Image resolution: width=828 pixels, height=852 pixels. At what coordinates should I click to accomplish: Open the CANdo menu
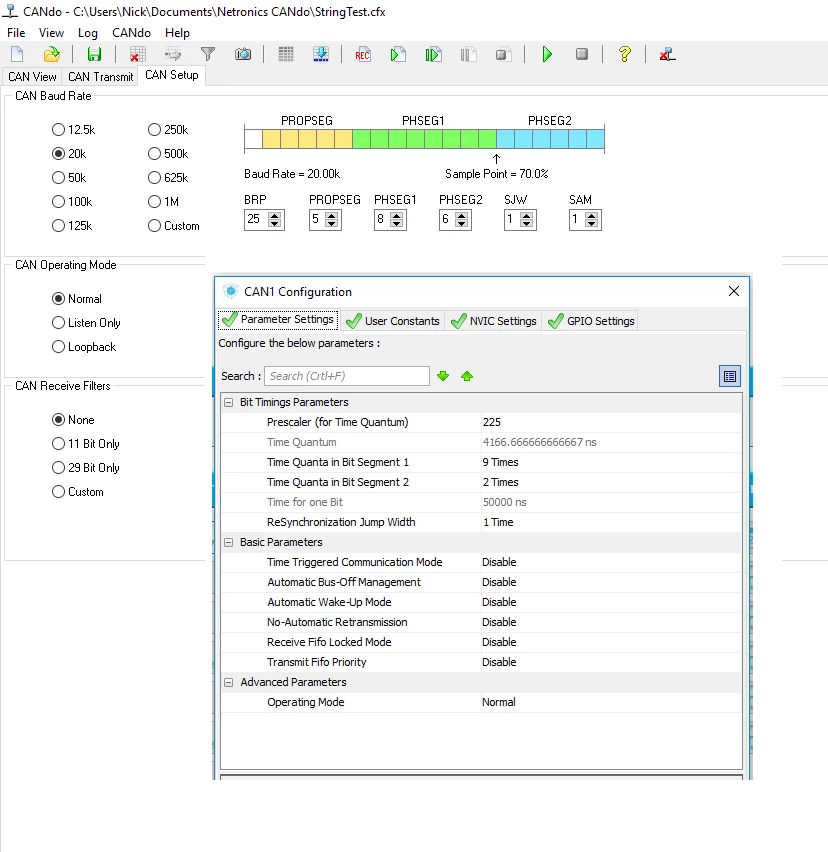point(131,33)
